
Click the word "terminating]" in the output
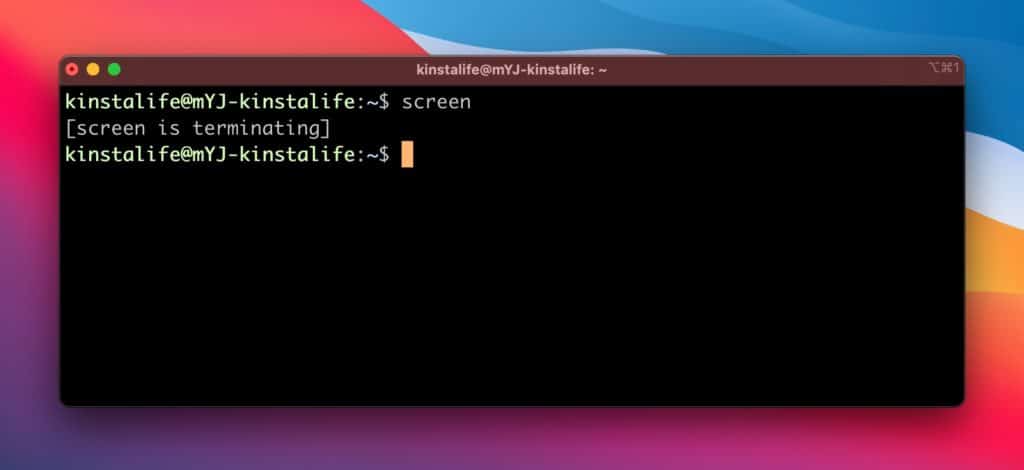[262, 129]
